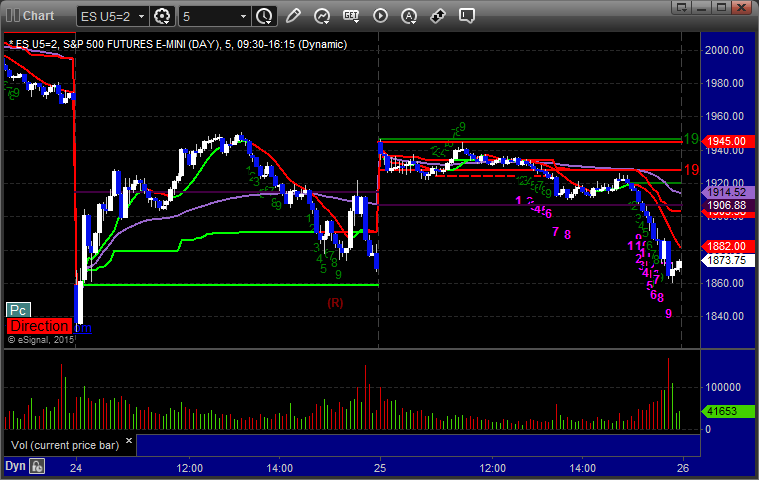This screenshot has height=480, width=759.
Task: Click the 100000 volume scale label
Action: coord(723,387)
